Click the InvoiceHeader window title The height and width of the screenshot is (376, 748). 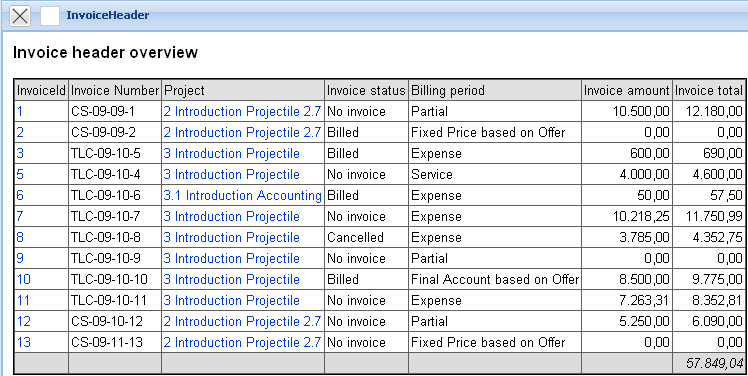point(108,15)
